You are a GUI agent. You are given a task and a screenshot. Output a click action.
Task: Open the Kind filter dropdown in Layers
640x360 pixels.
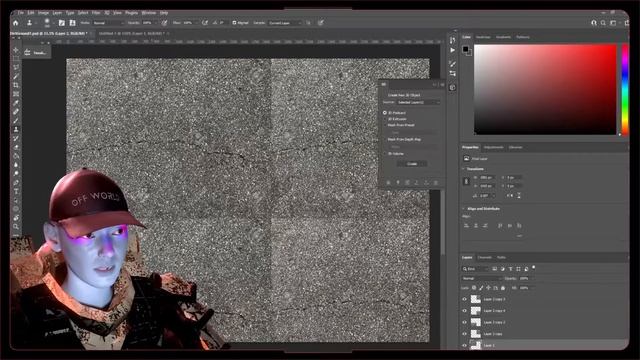pos(476,269)
